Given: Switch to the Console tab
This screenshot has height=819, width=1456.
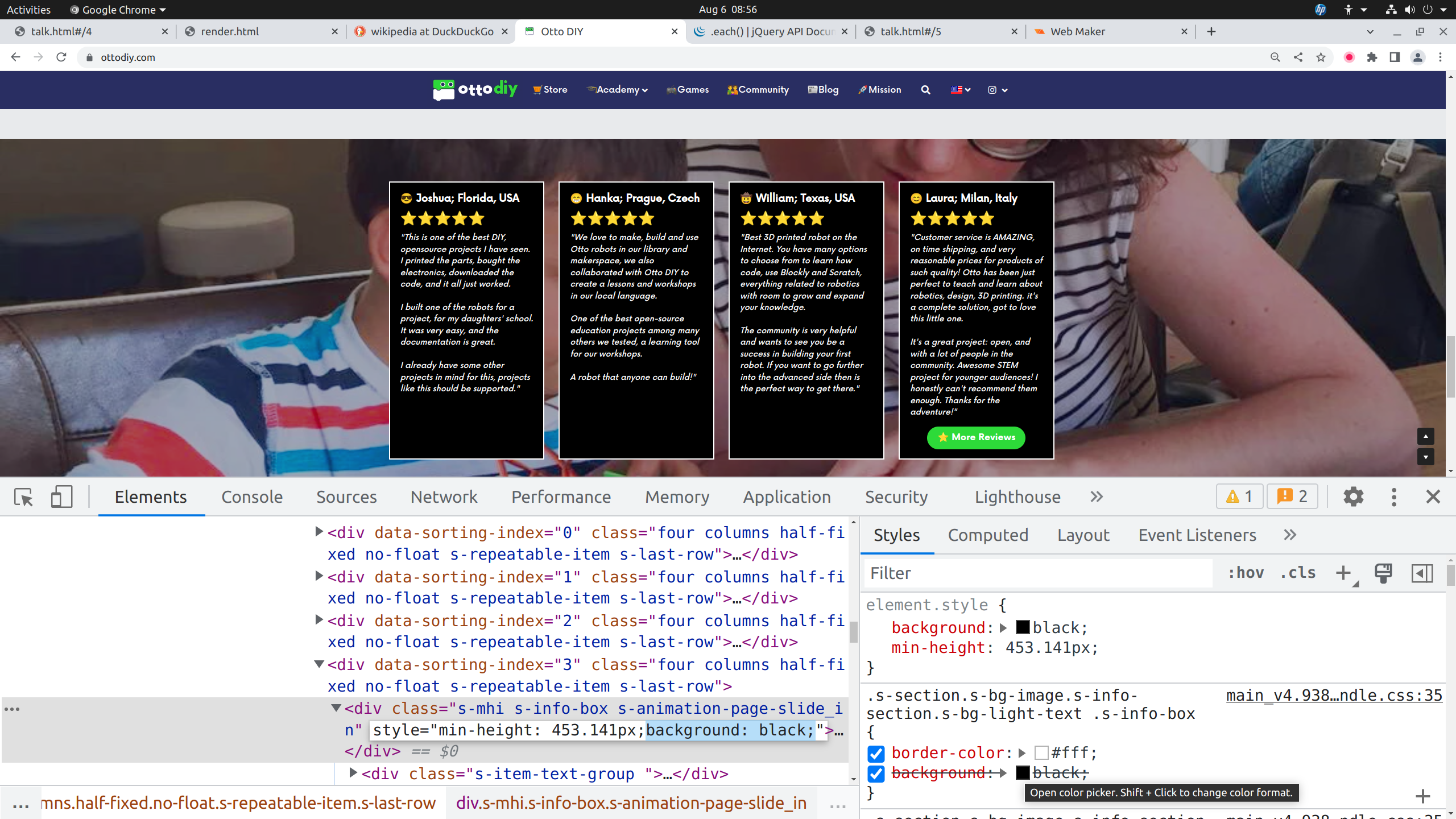Looking at the screenshot, I should click(x=252, y=497).
